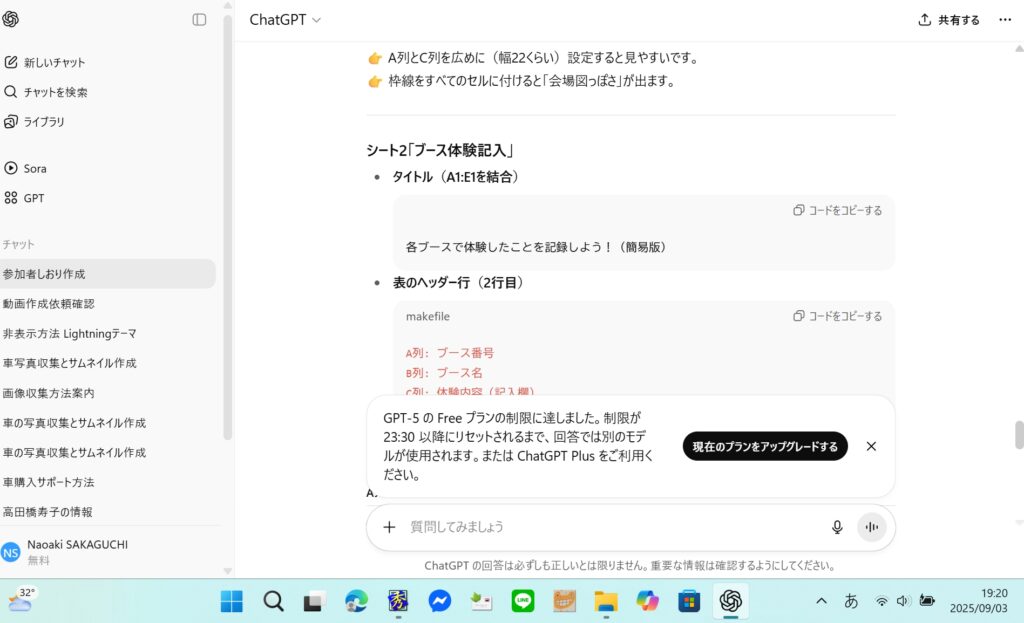Open the 高田橋寿子の情報 chat

pos(47,512)
